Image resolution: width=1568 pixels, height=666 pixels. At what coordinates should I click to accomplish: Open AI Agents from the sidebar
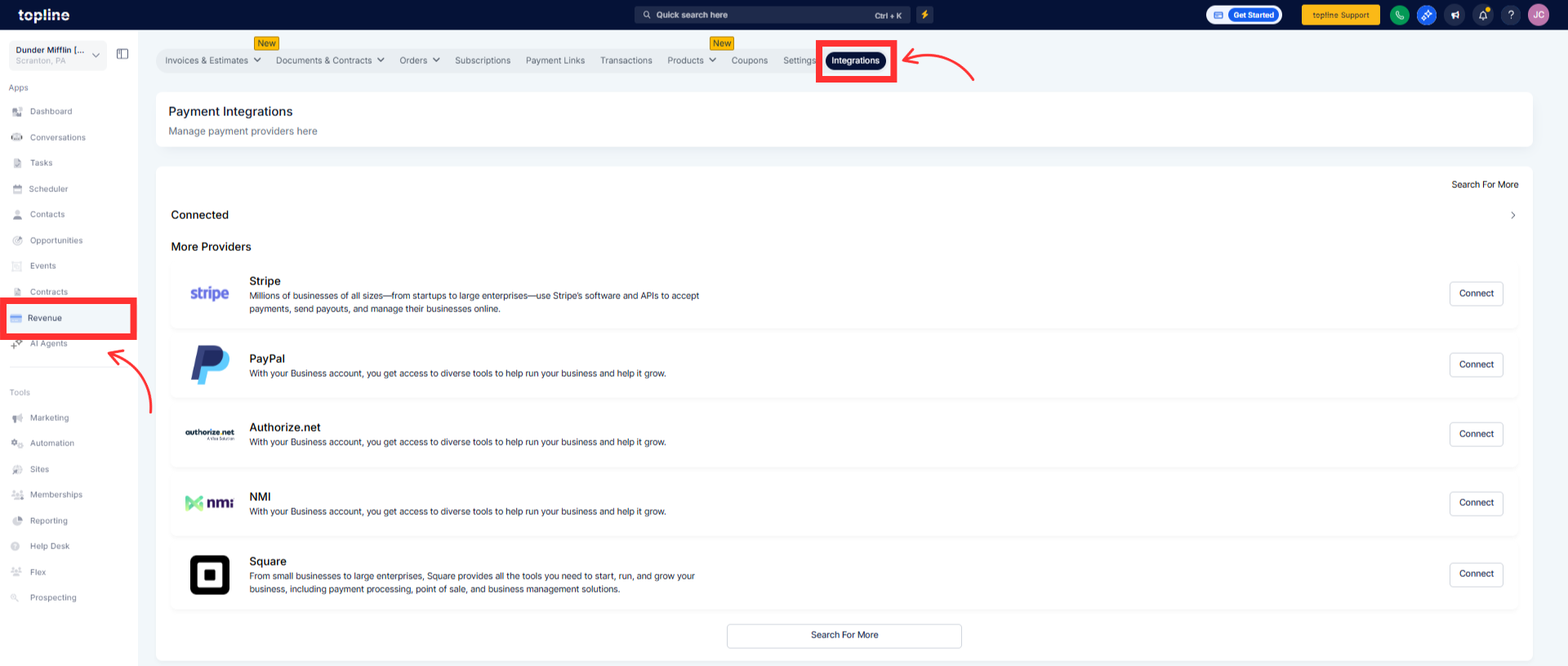[48, 343]
